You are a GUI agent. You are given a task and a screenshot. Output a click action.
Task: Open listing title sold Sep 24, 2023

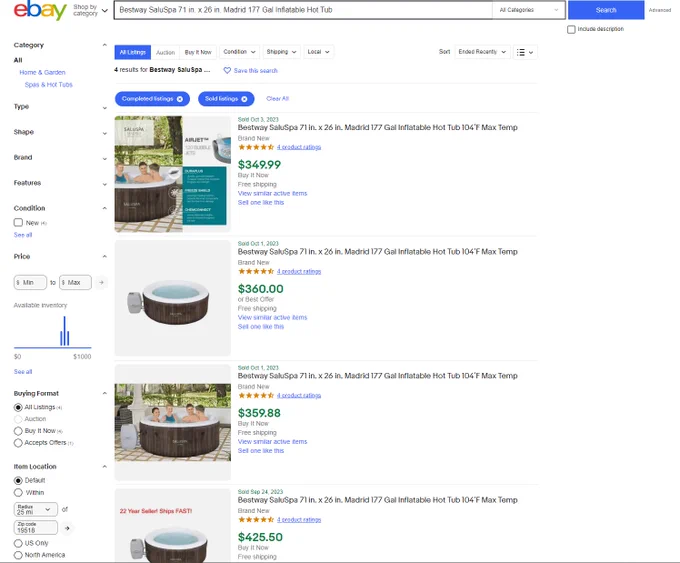378,500
